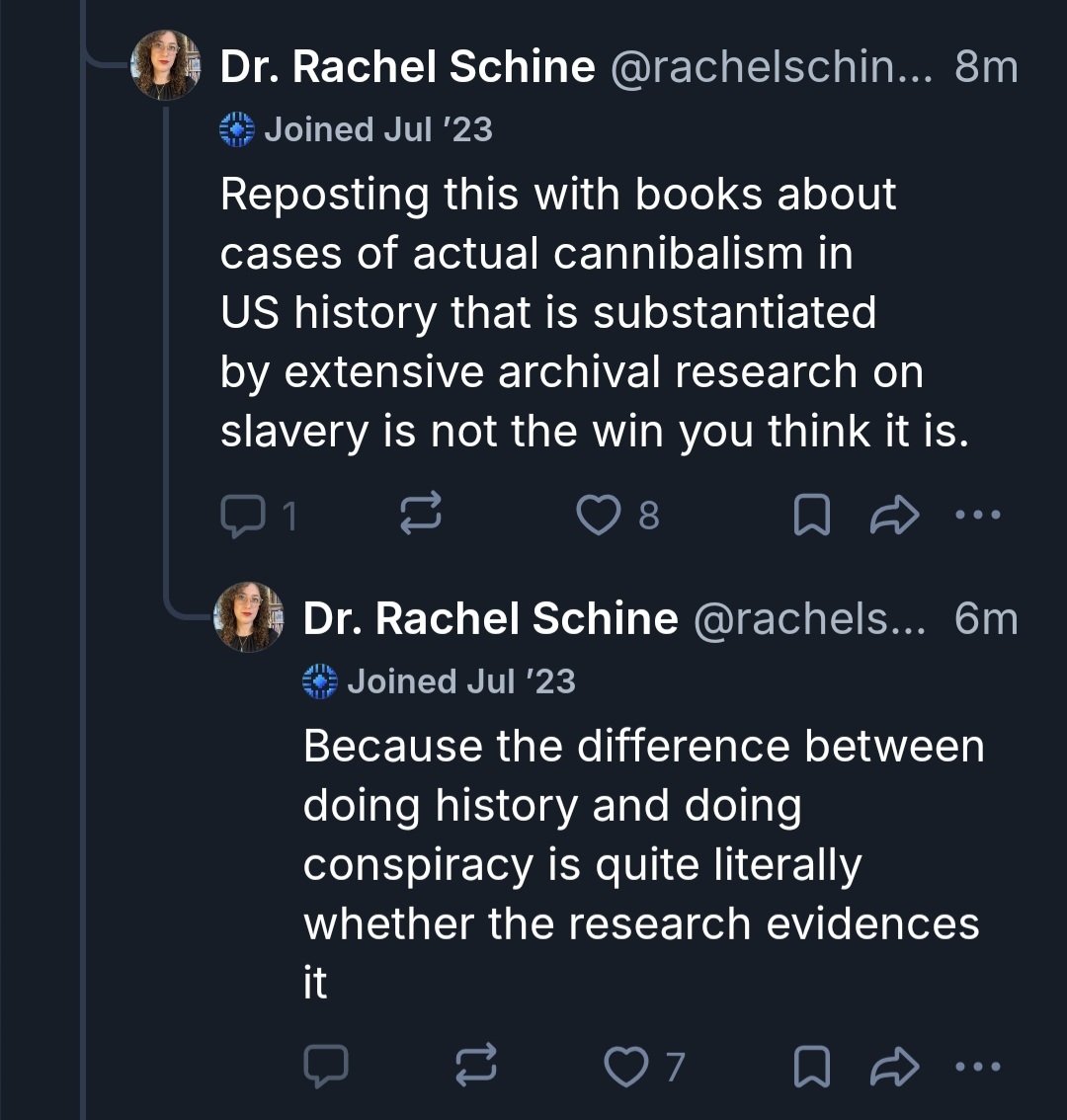Bookmark the first Rachel Schine post
The width and height of the screenshot is (1067, 1120).
(812, 516)
